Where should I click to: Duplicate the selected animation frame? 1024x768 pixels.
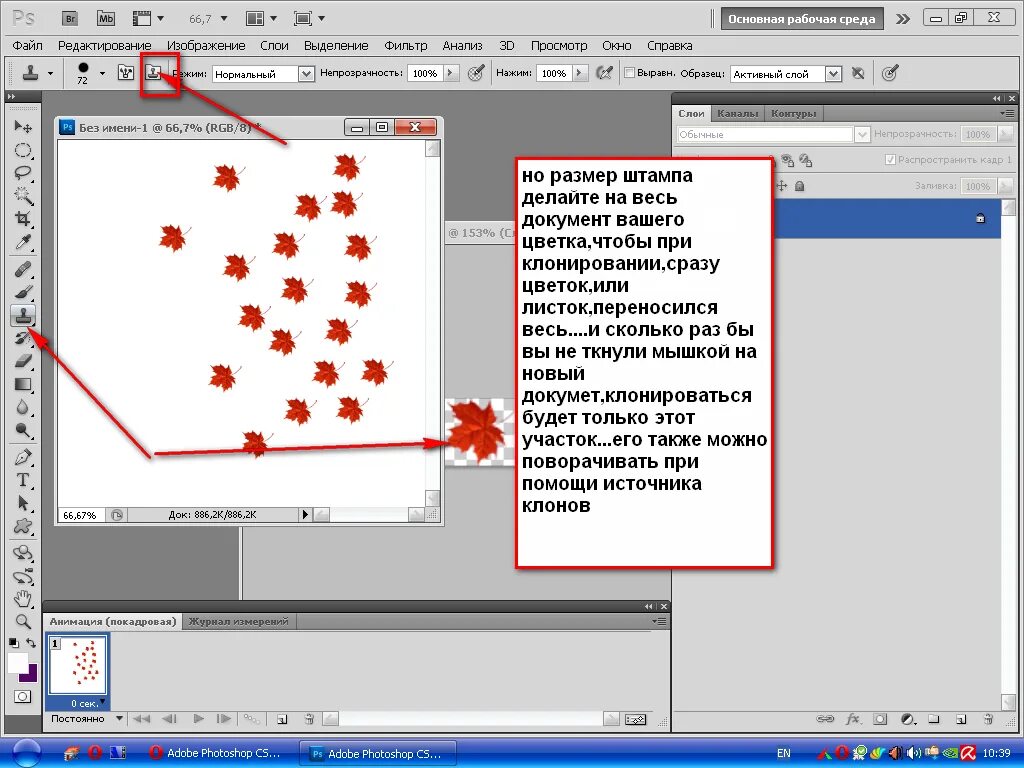coord(282,720)
